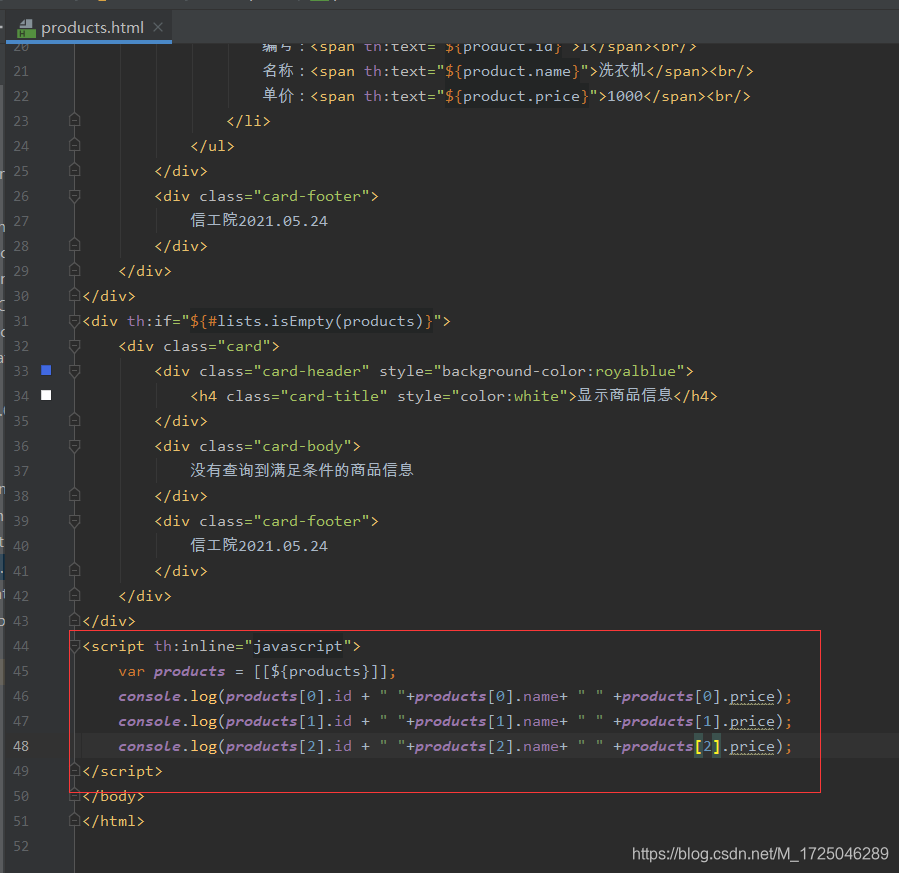Image resolution: width=899 pixels, height=873 pixels.
Task: Click the 'var' keyword on line 45
Action: pyautogui.click(x=132, y=671)
